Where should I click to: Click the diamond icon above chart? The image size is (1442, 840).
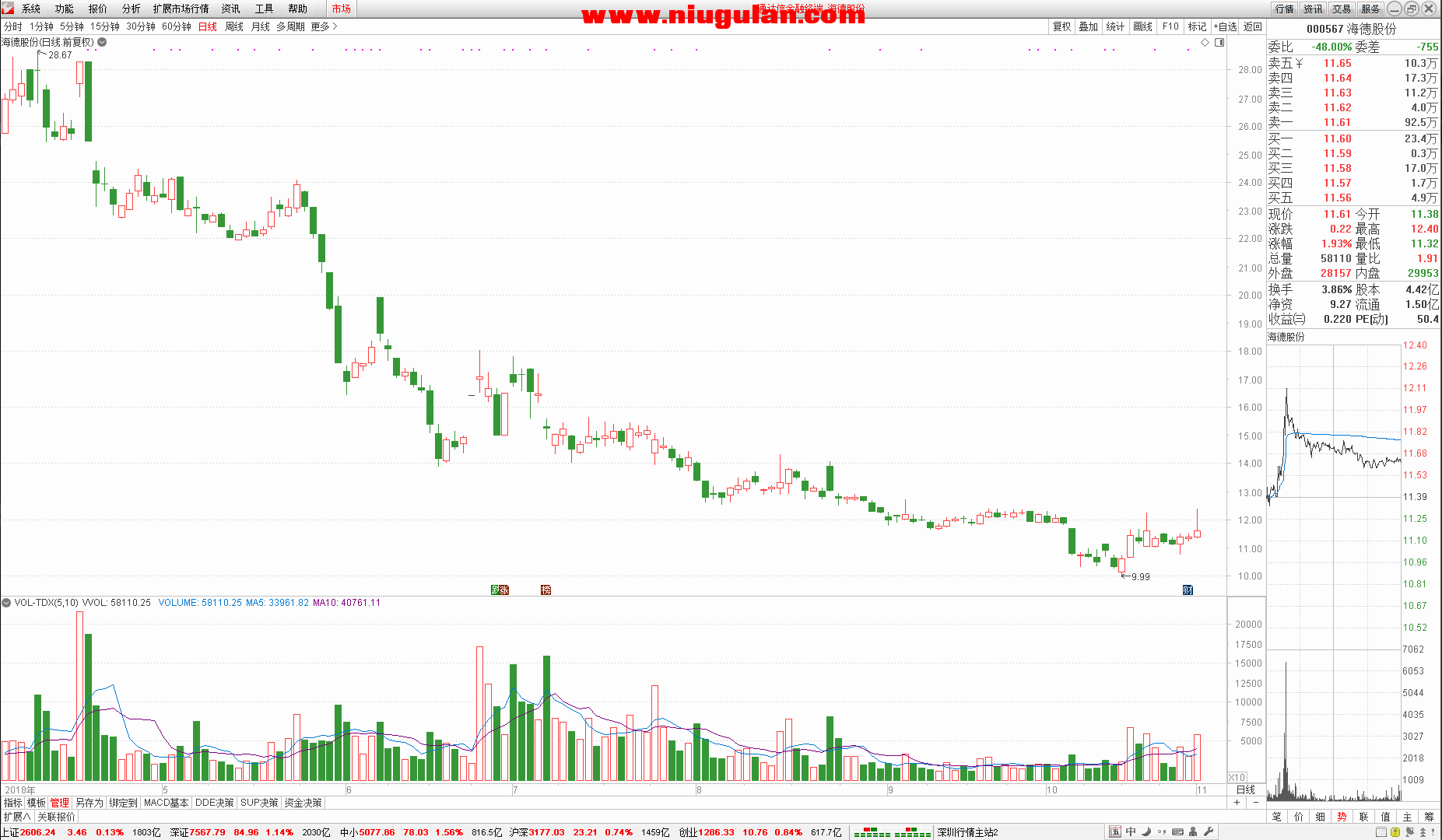point(1205,42)
